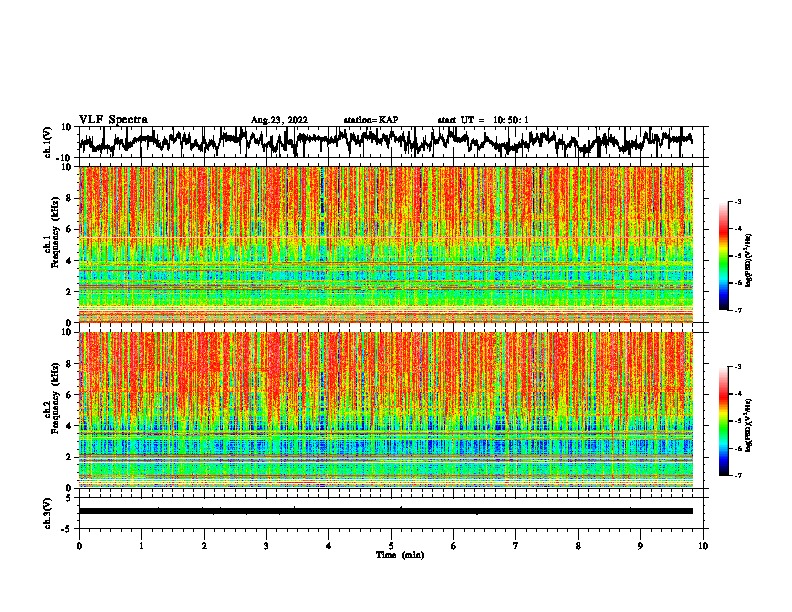Click the "-7" label below ch.2 colorbar

click(738, 476)
